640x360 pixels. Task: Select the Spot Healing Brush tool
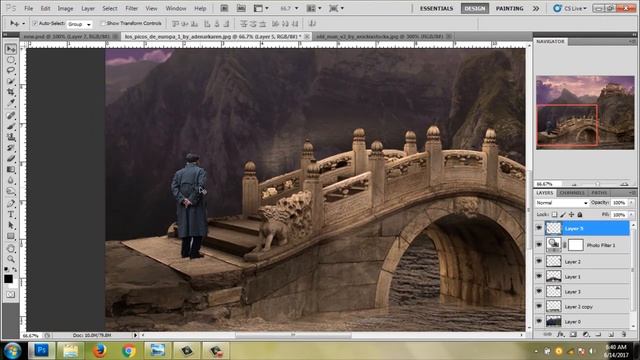point(11,116)
